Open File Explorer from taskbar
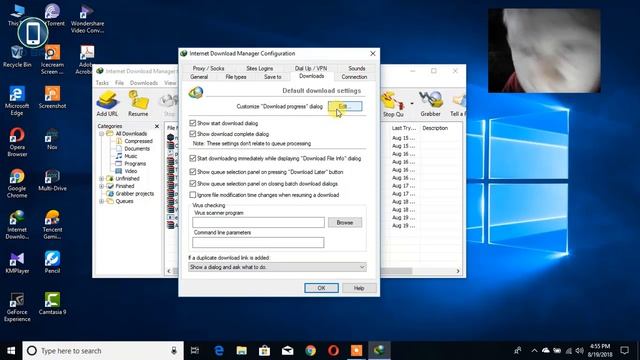The width and height of the screenshot is (640, 360). [242, 351]
